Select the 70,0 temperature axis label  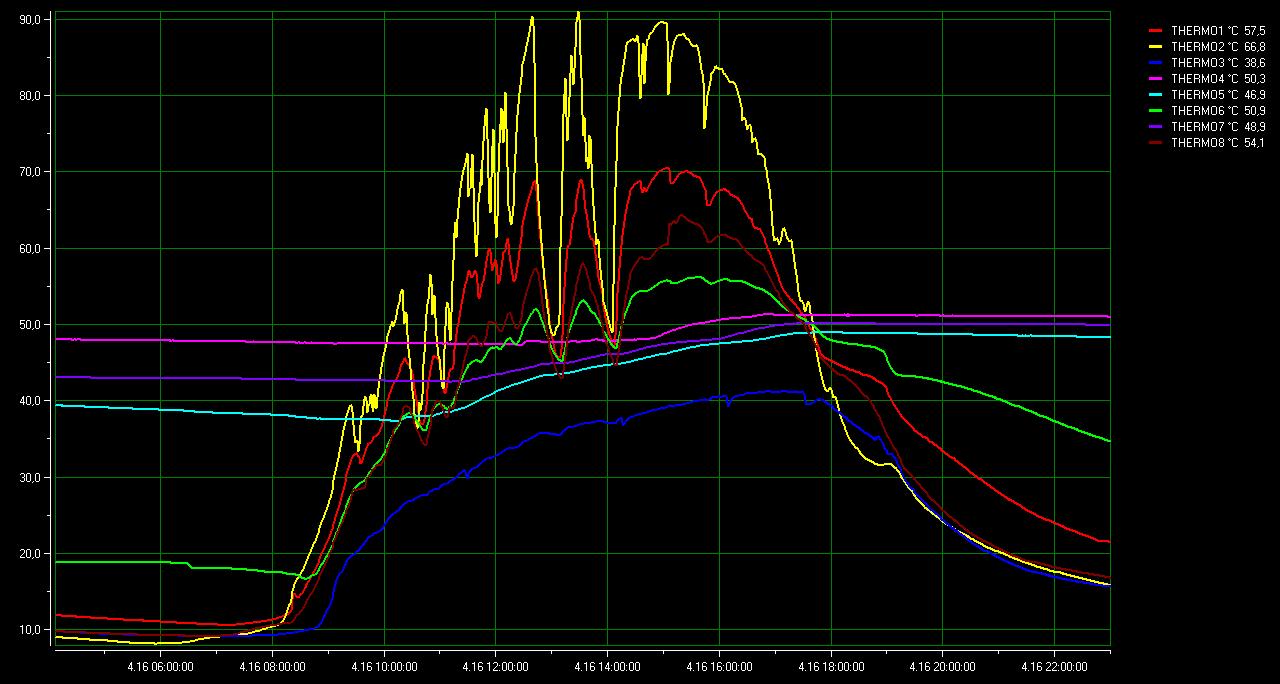[30, 172]
